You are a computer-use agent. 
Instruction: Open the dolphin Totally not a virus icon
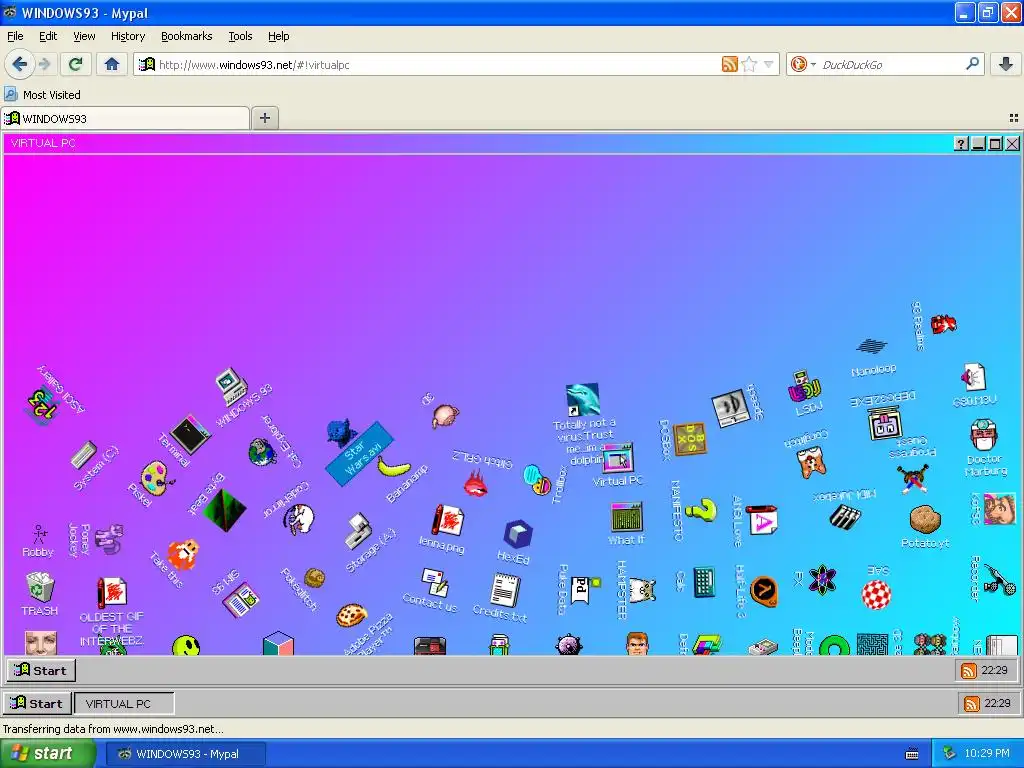click(x=583, y=399)
